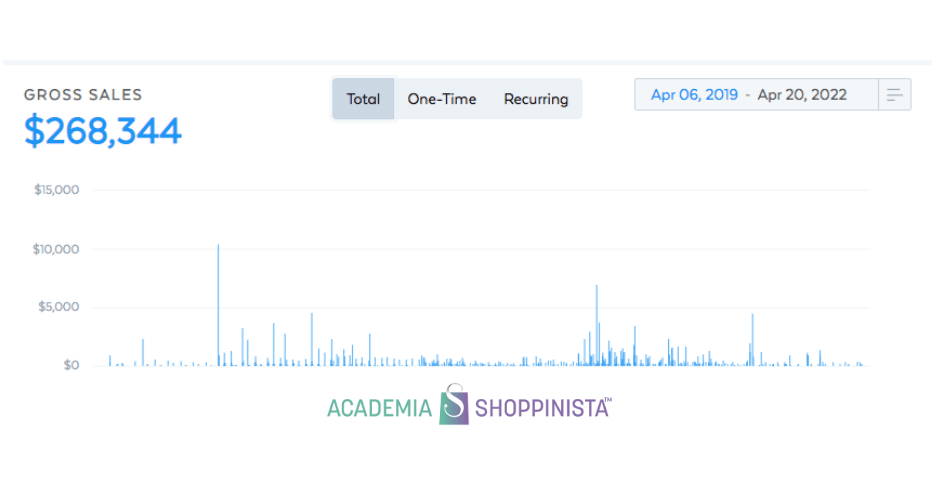This screenshot has width=940, height=485.
Task: Click the tall bar at far right of chart
Action: pyautogui.click(x=752, y=340)
